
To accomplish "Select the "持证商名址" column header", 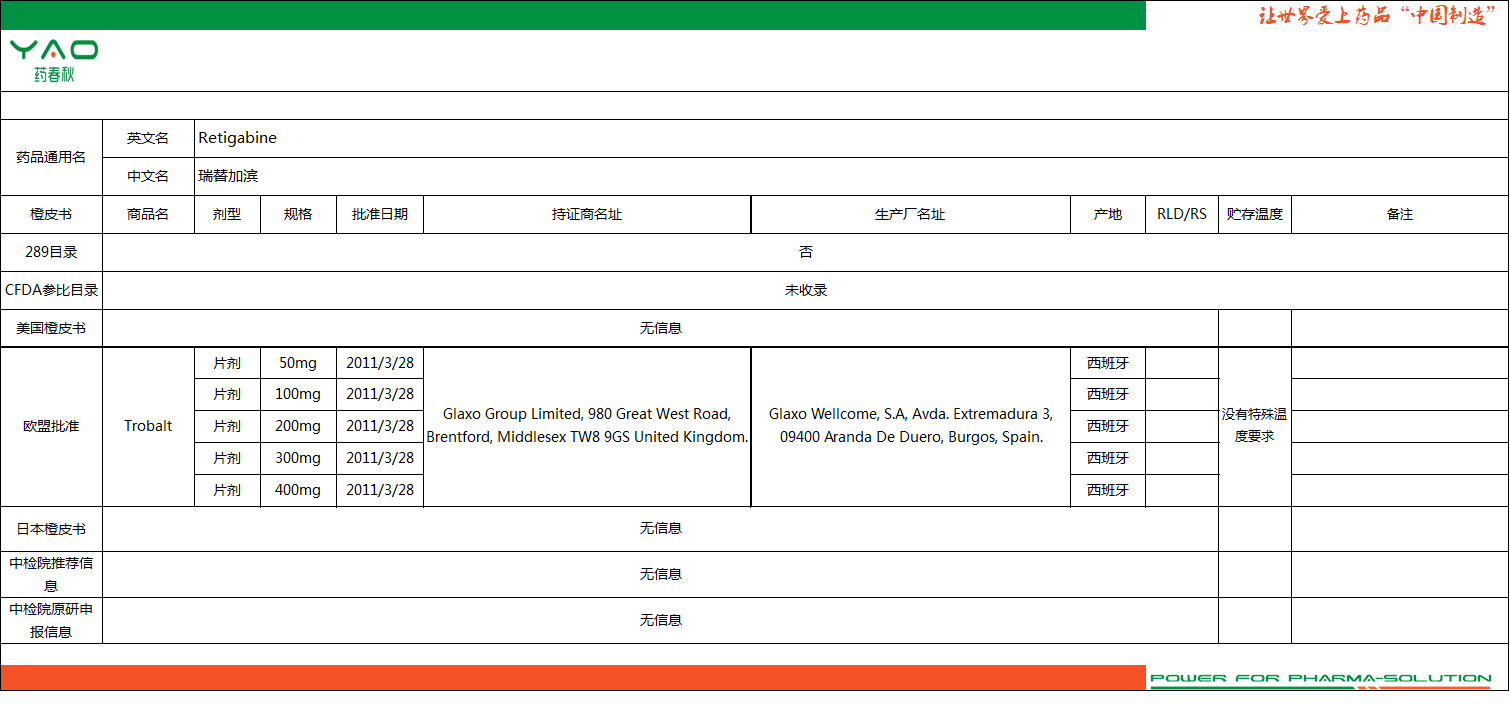I will pos(587,214).
